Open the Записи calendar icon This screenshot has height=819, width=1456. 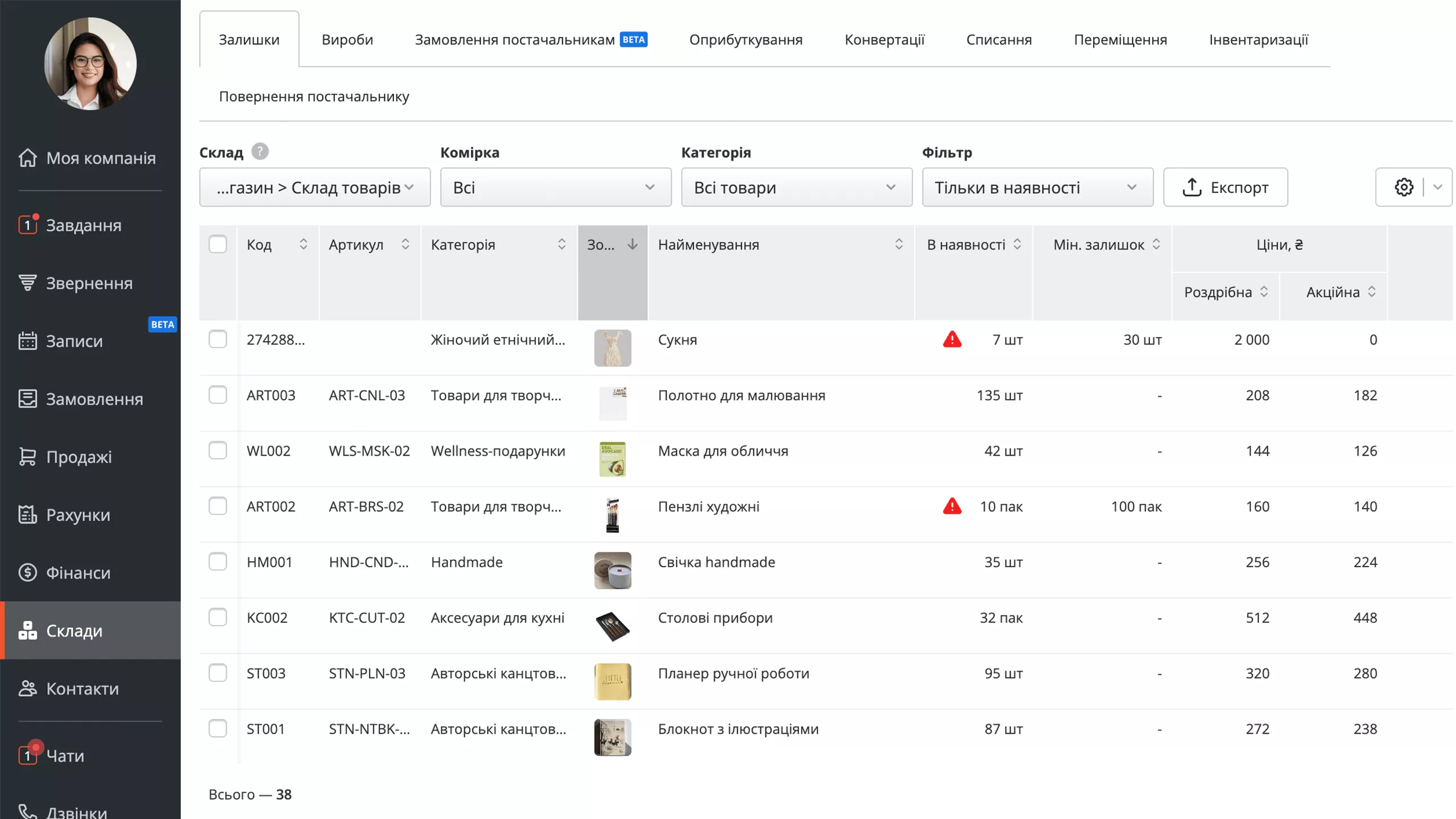(27, 340)
